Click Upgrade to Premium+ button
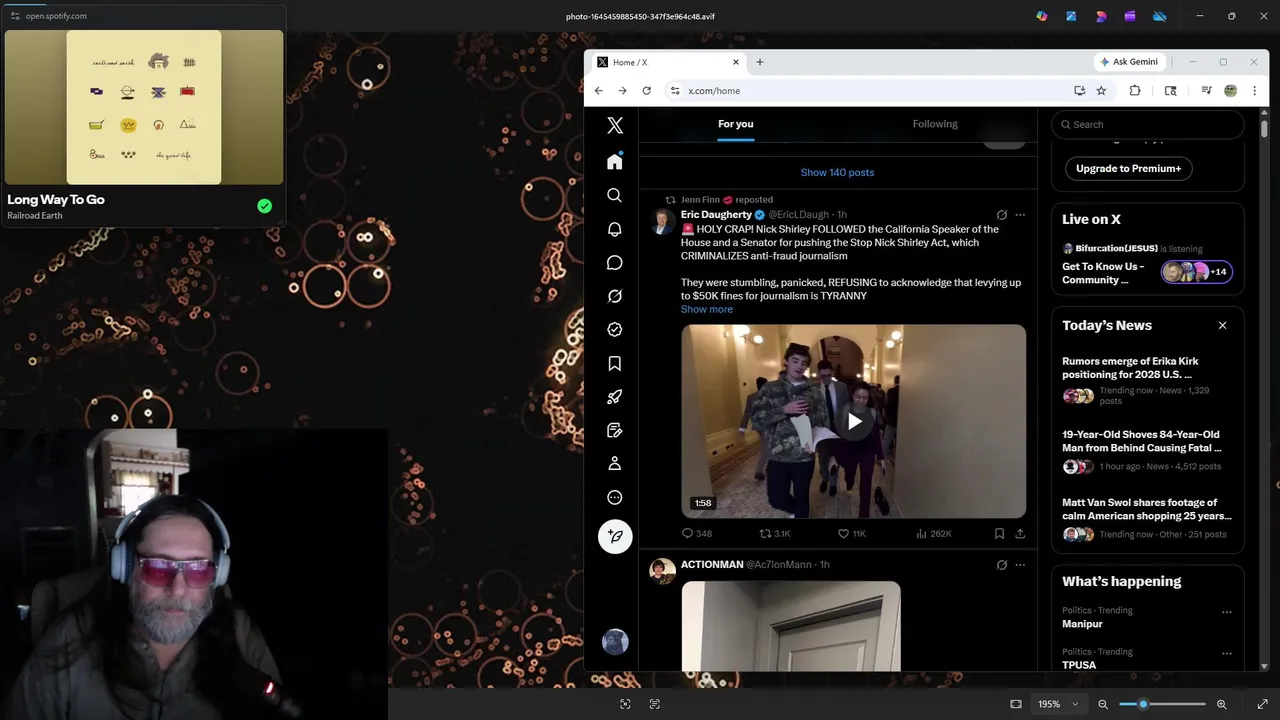This screenshot has width=1280, height=720. pos(1128,169)
